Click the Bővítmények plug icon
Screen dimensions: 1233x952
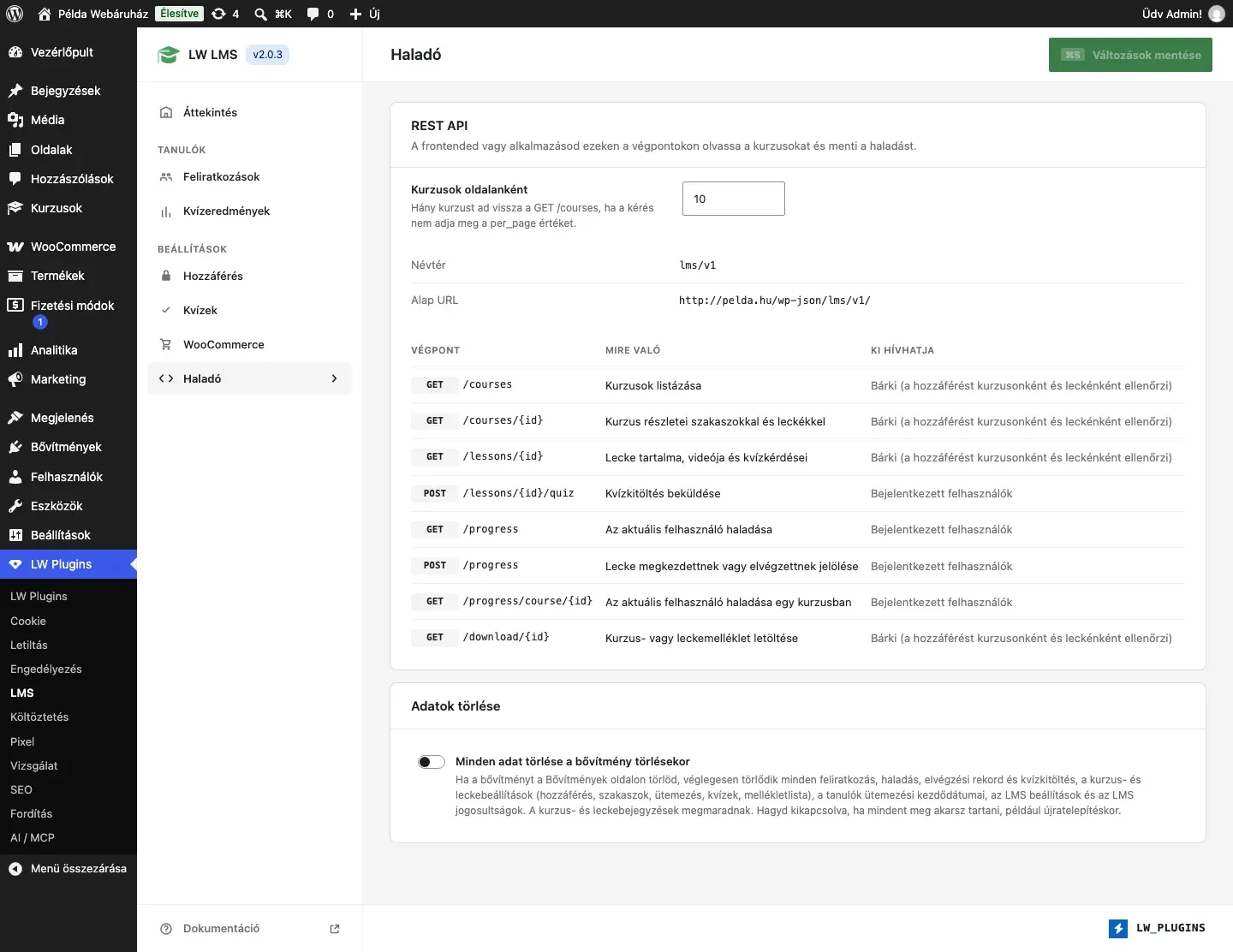pos(15,447)
